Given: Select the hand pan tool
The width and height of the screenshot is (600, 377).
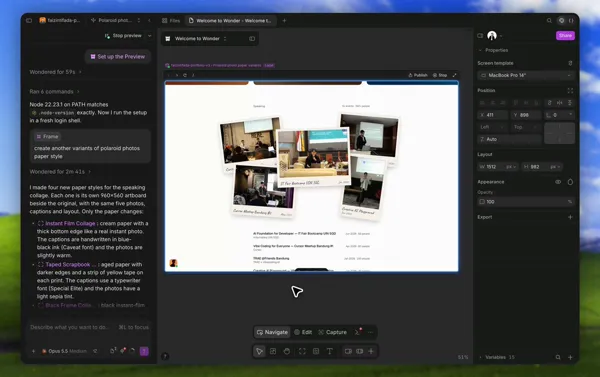Looking at the screenshot, I should click(x=287, y=351).
